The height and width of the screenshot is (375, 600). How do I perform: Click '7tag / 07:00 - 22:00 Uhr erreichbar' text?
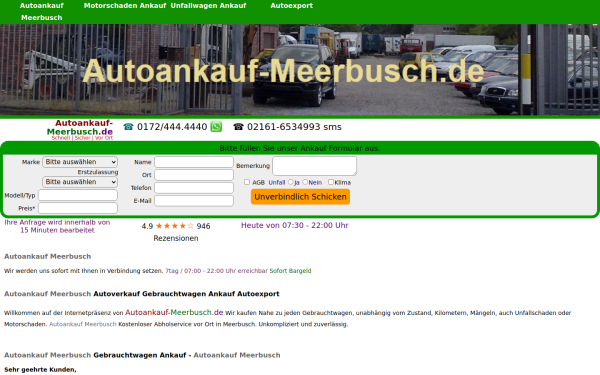point(216,271)
